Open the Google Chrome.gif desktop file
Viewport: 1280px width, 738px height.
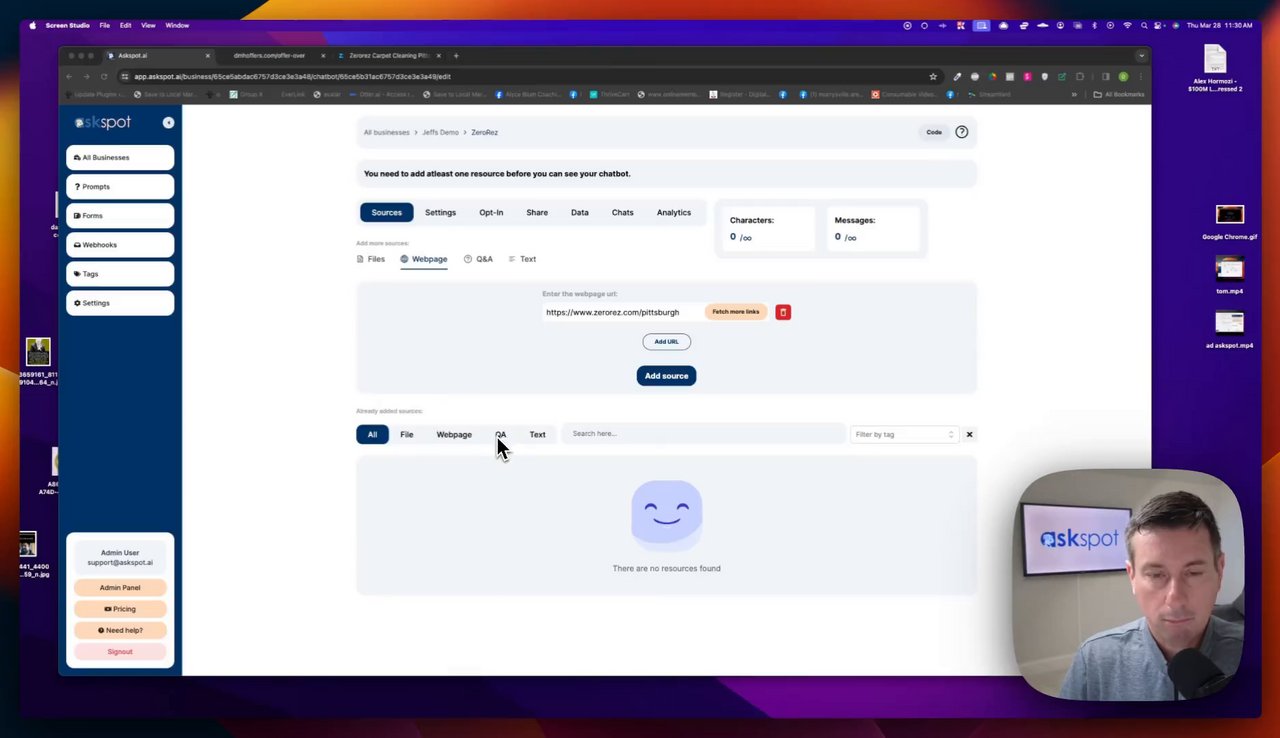coord(1230,223)
